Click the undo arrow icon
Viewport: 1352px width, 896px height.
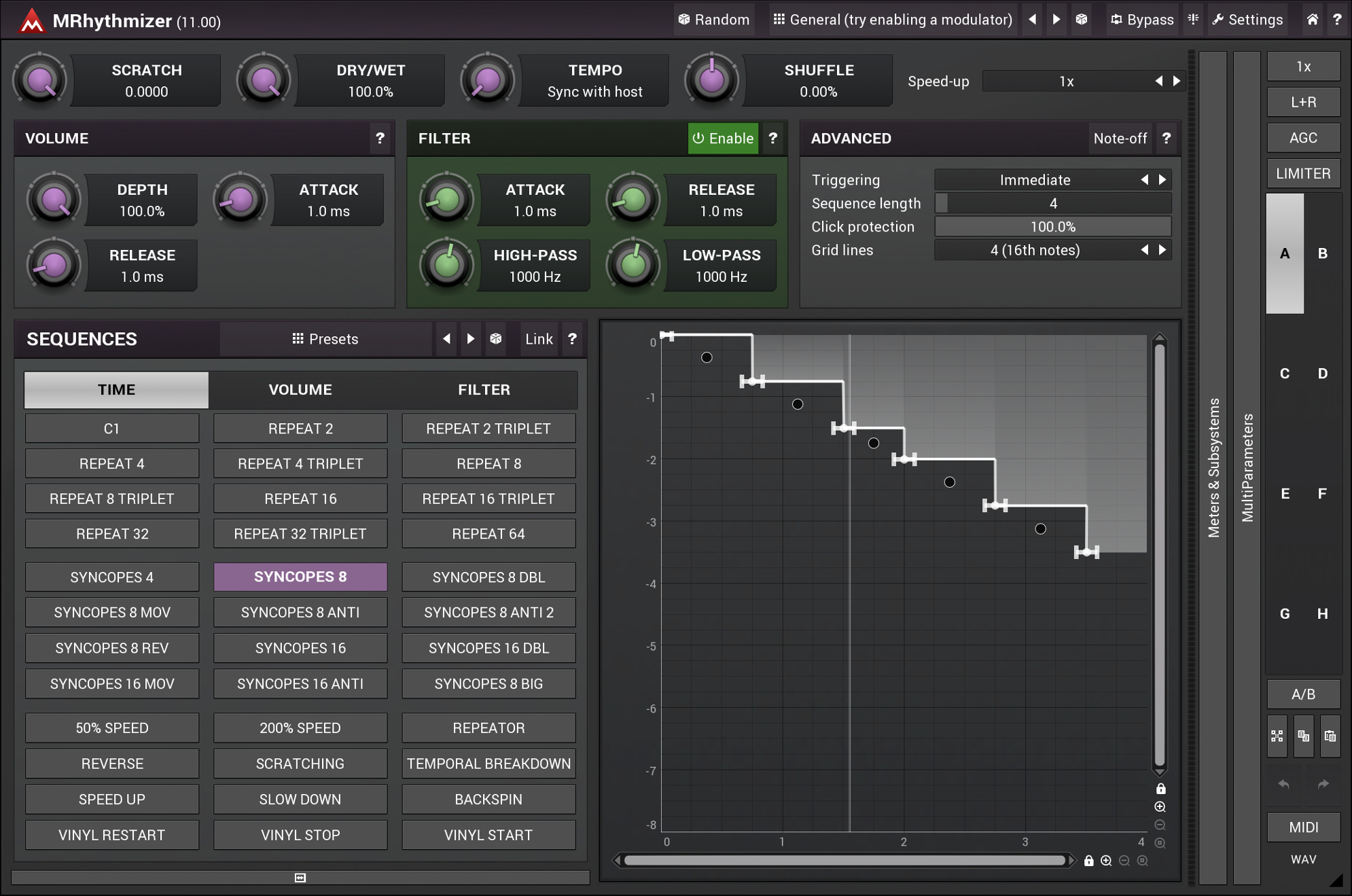point(1283,784)
